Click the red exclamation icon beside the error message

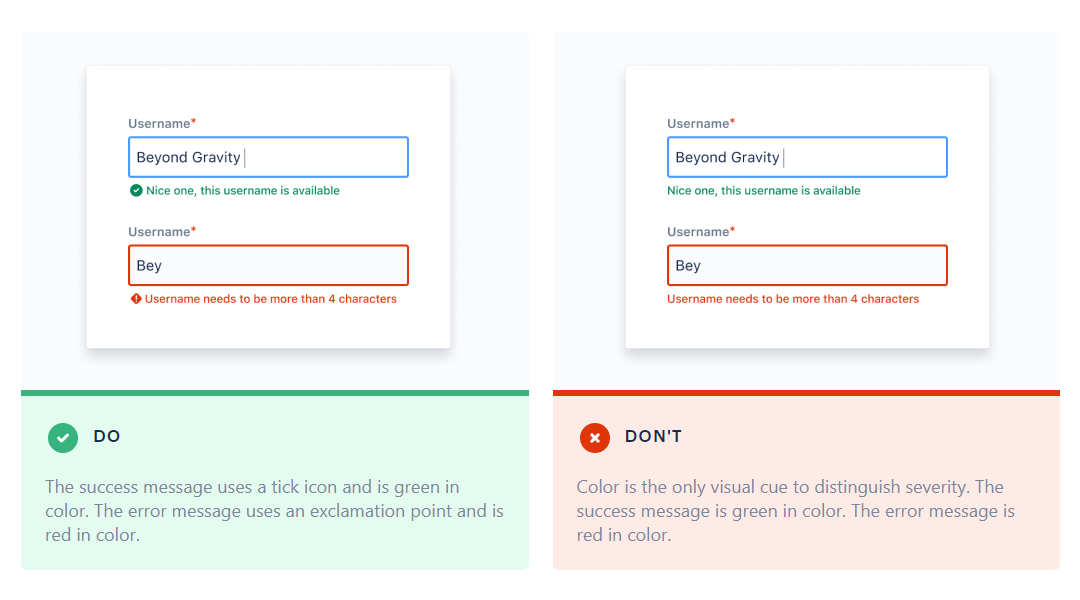[x=136, y=299]
